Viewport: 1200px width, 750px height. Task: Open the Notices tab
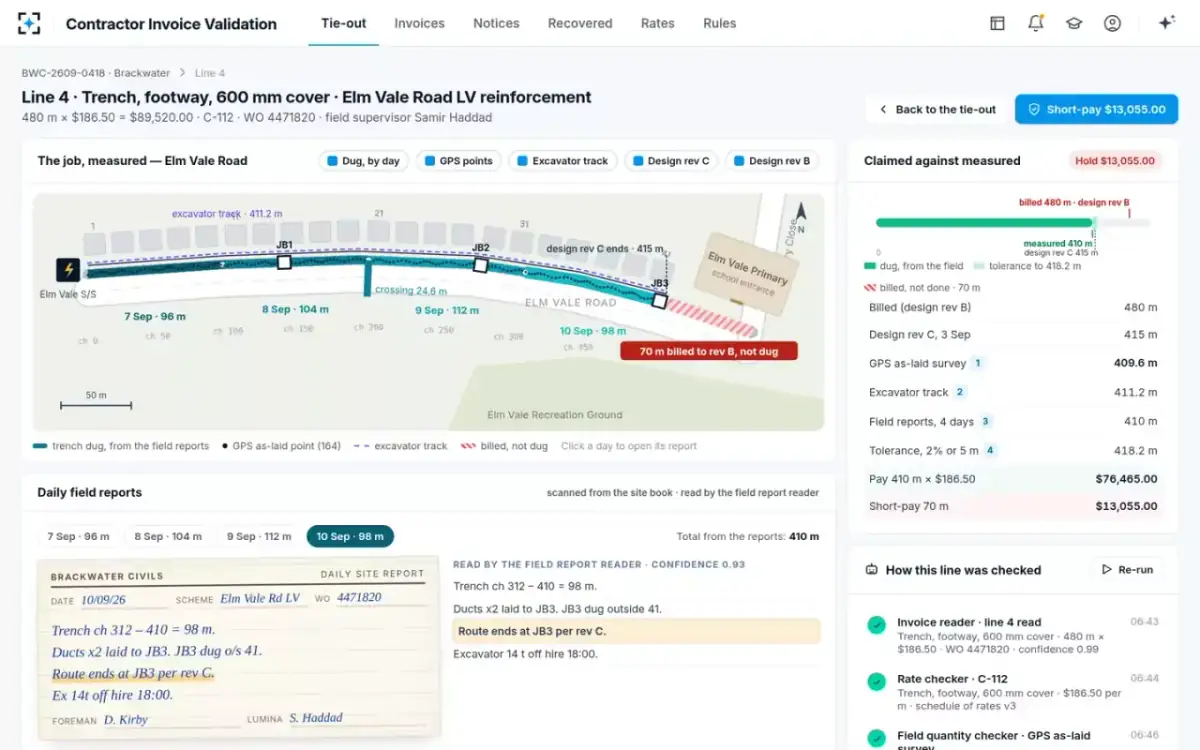[496, 23]
